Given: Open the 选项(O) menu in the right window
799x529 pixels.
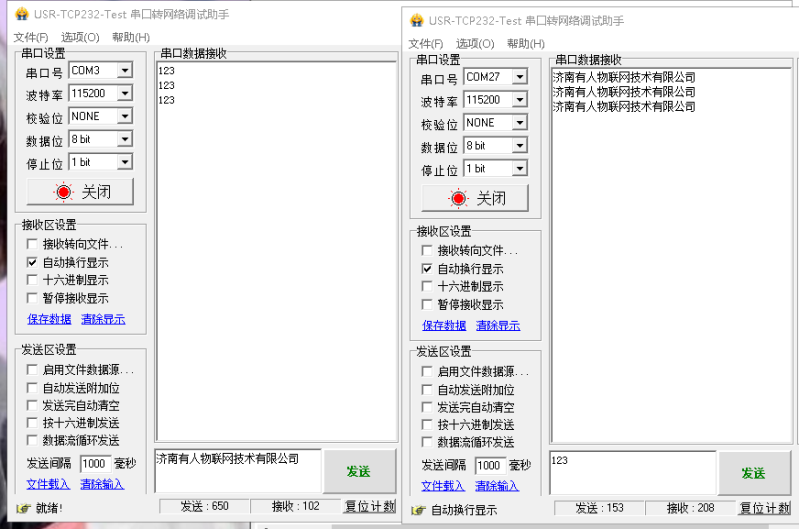Looking at the screenshot, I should [x=474, y=43].
